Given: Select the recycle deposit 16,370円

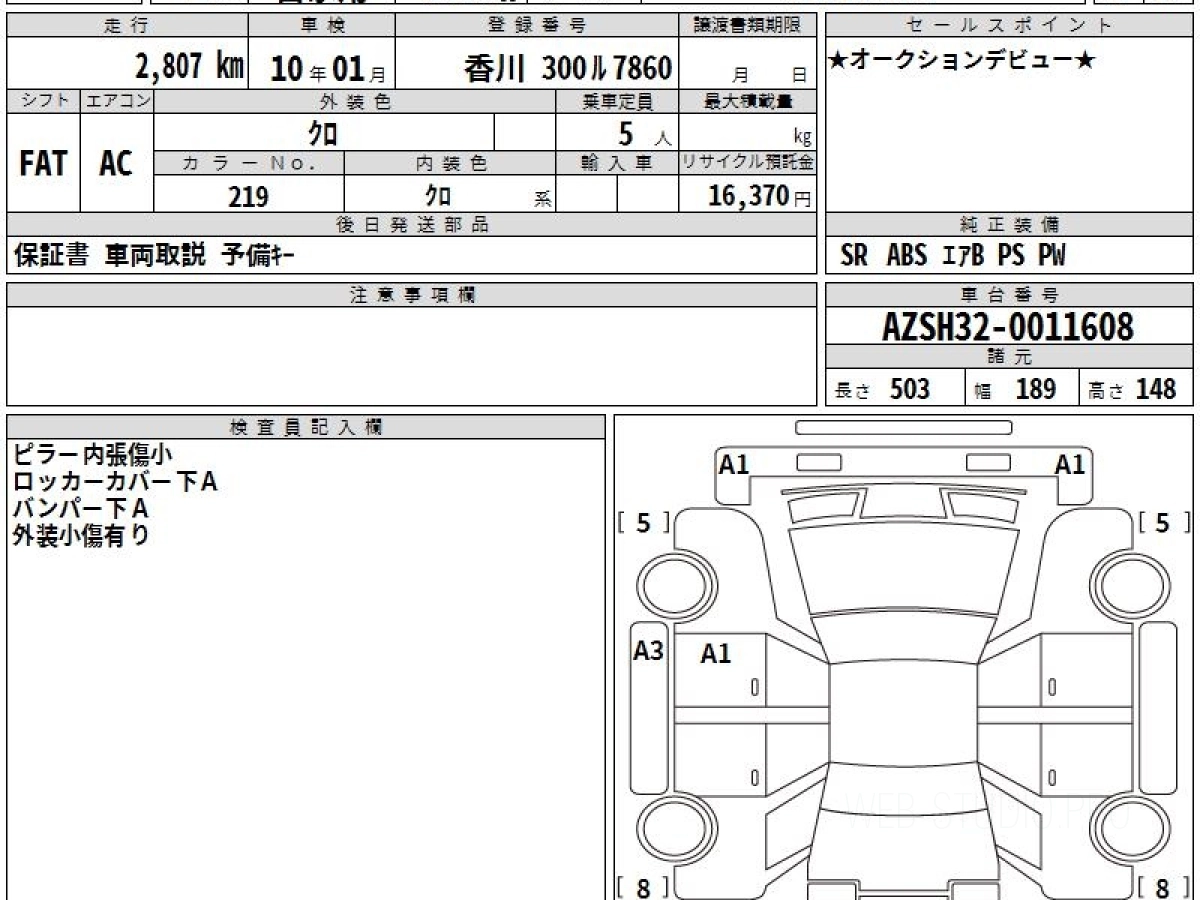Looking at the screenshot, I should (759, 196).
